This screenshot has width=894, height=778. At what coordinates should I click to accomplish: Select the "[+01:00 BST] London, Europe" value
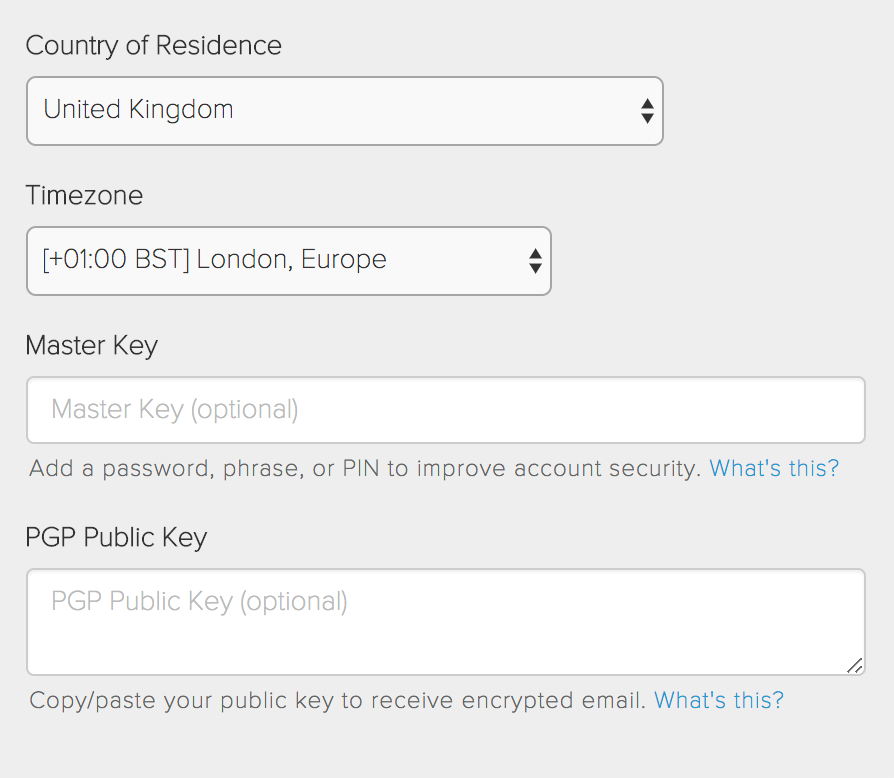(x=214, y=260)
